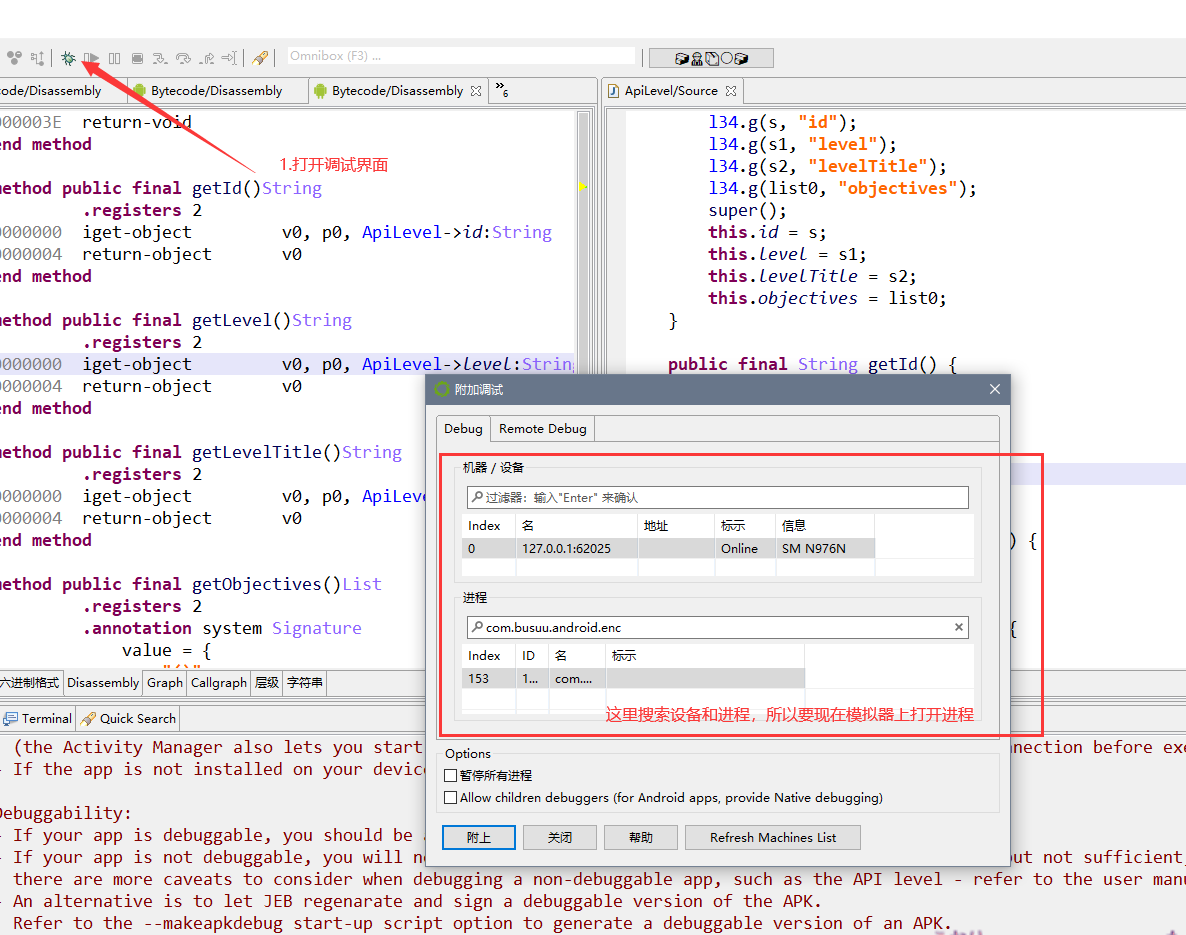This screenshot has height=935, width=1186.
Task: Open the Disassembly bottom tab
Action: point(103,682)
